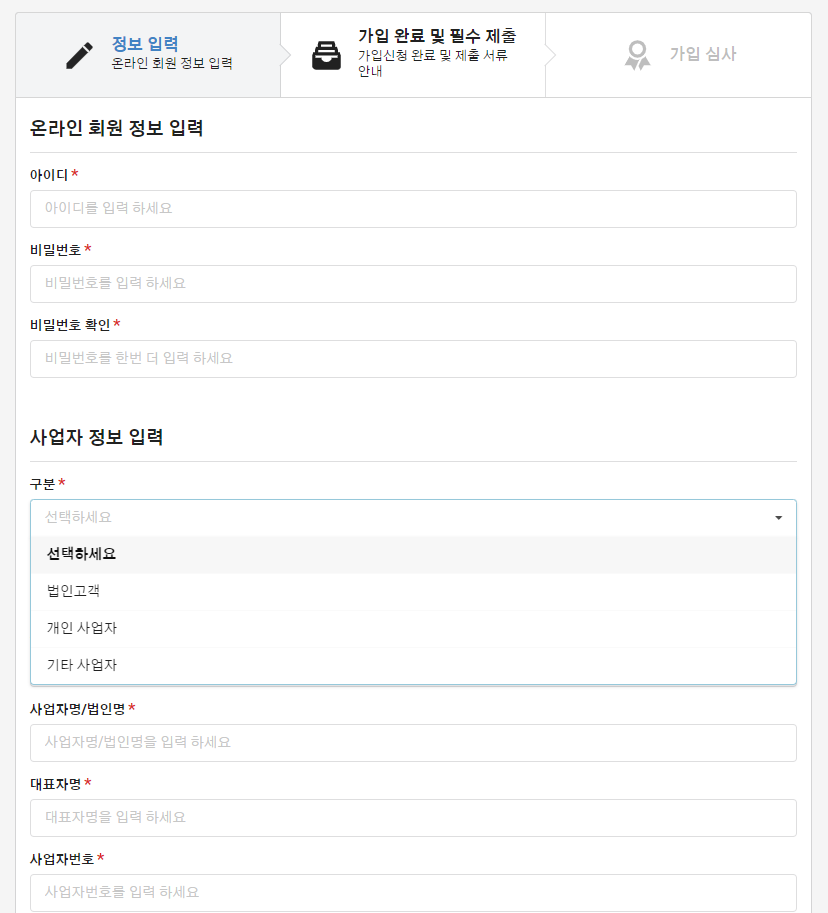Focus the 사업자명/법인명 input field
The height and width of the screenshot is (913, 828).
(413, 743)
